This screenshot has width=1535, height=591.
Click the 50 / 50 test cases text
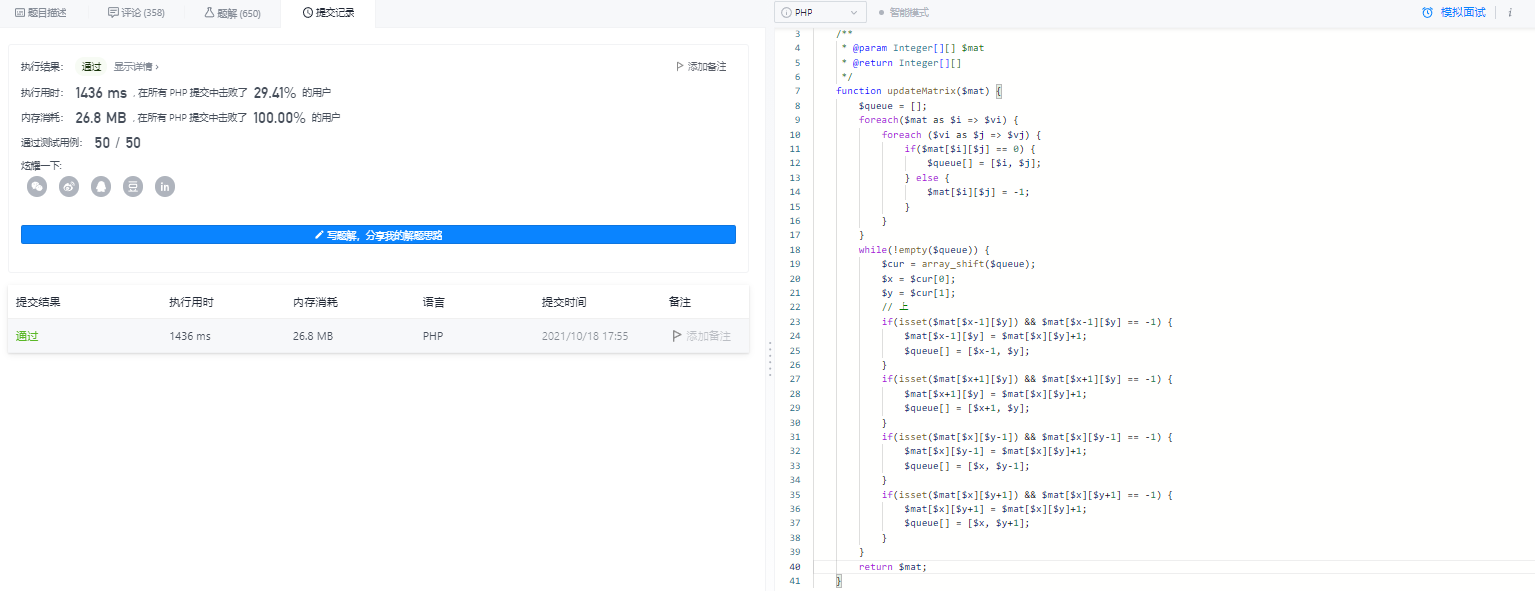coord(117,143)
